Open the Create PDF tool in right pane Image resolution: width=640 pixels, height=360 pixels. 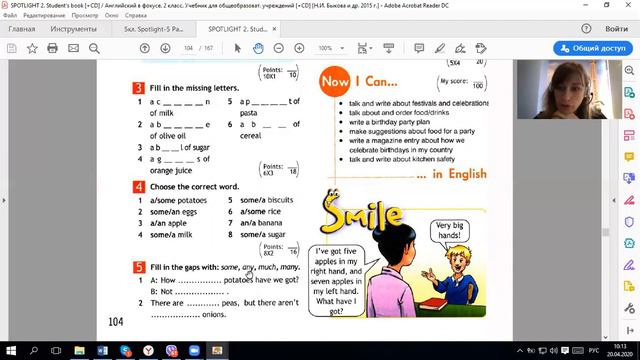[x=629, y=113]
